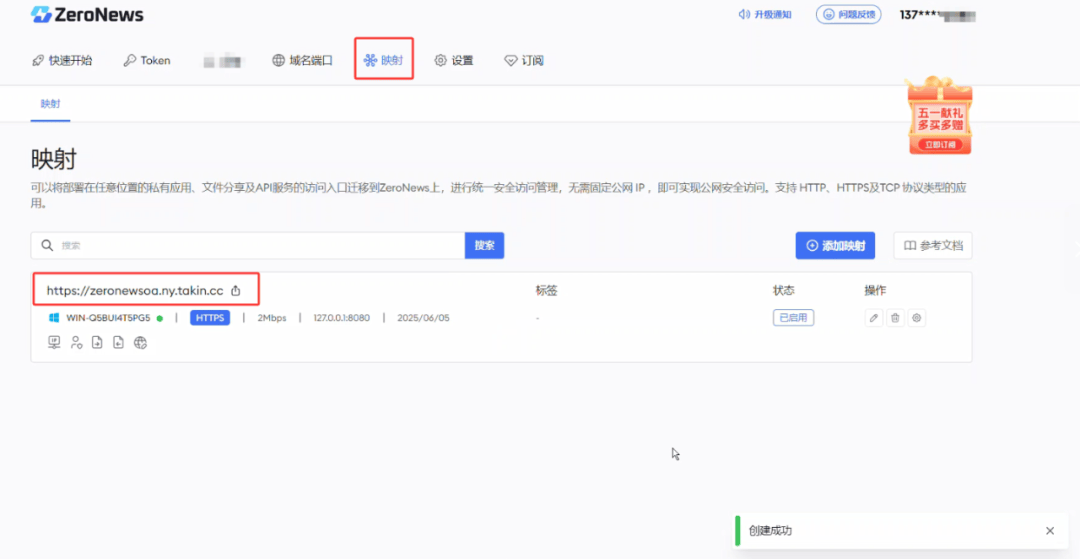Select the 映射 sub-tab under navigation
Screen dimensions: 1080x559
(x=50, y=104)
